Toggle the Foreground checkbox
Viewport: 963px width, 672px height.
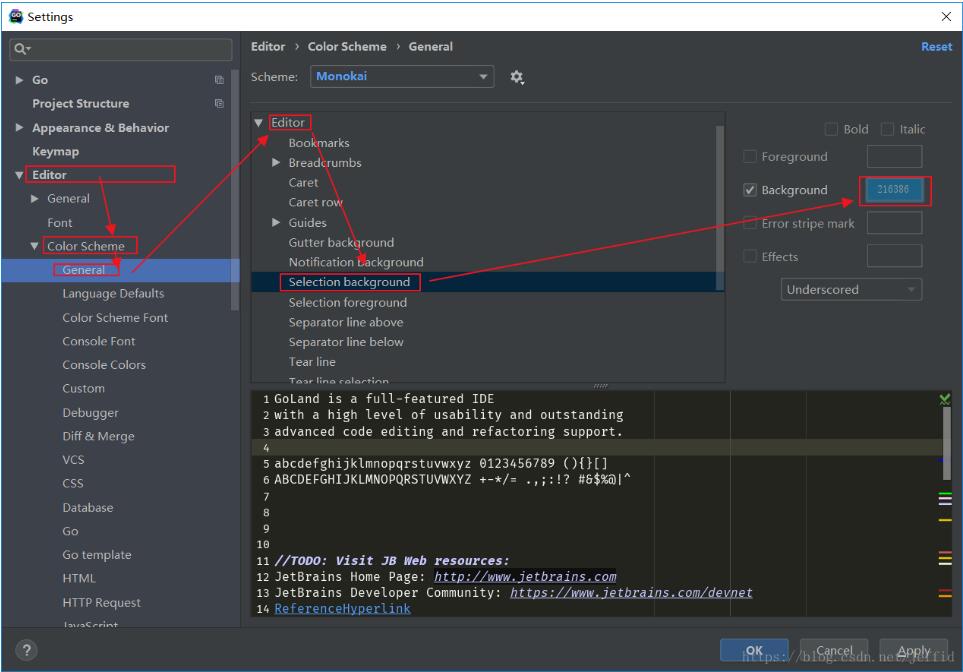[750, 157]
